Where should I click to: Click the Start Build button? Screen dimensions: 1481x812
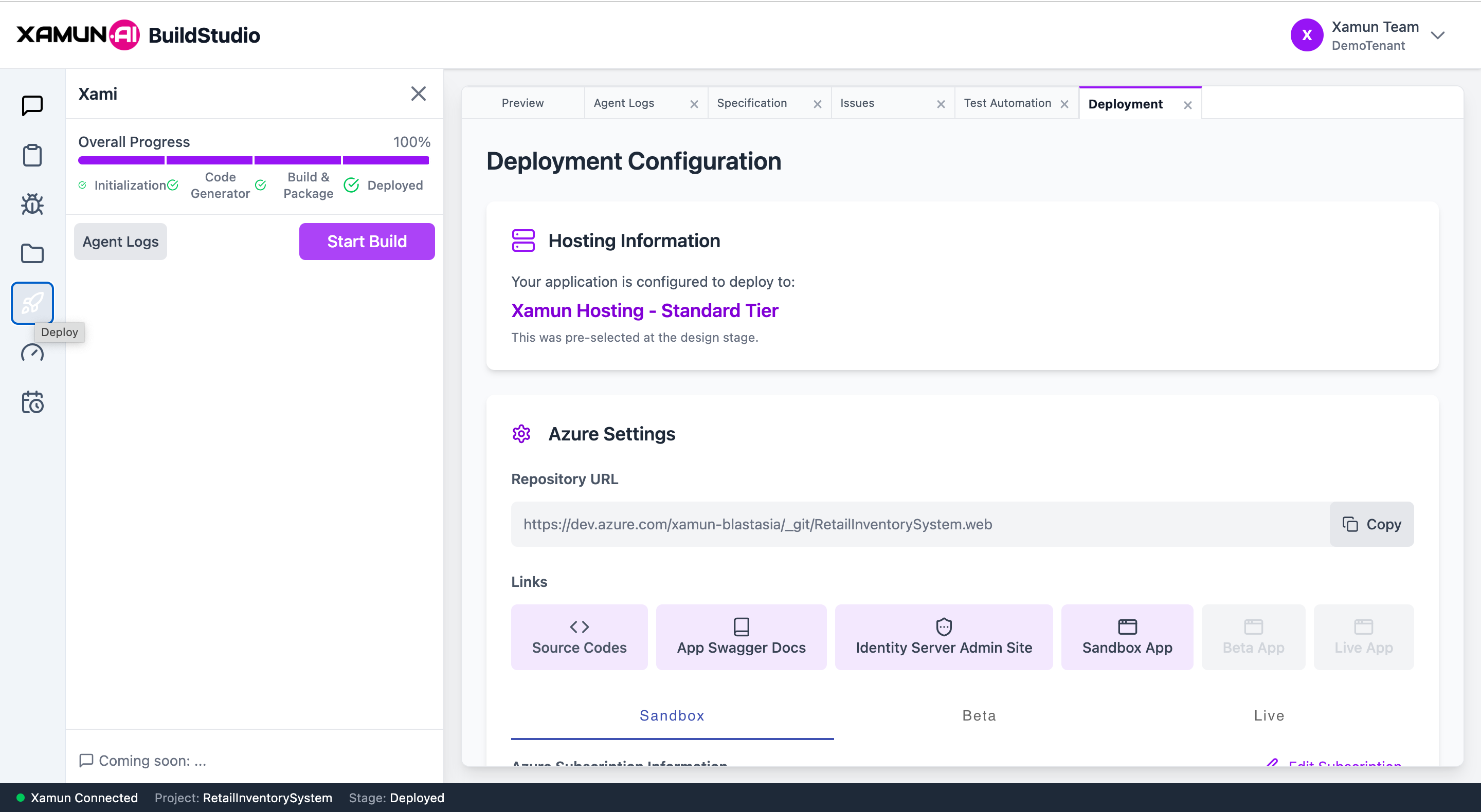point(367,242)
